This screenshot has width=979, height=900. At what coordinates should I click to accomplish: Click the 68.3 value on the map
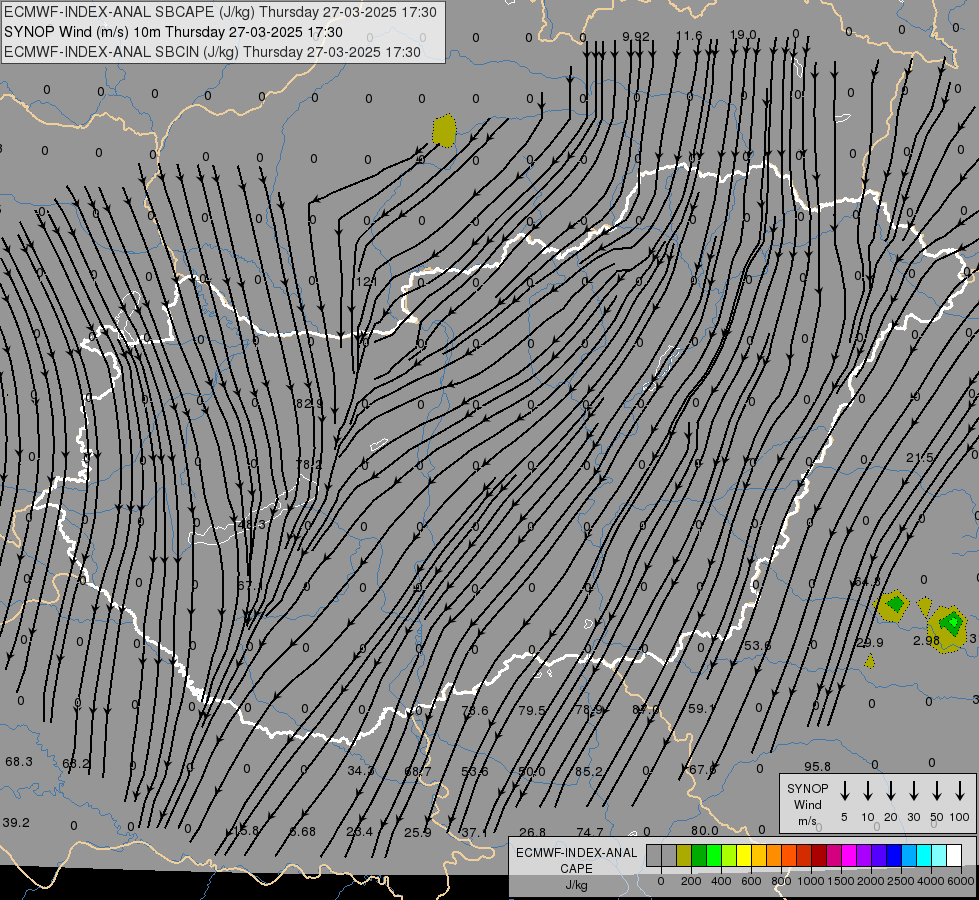pyautogui.click(x=19, y=762)
